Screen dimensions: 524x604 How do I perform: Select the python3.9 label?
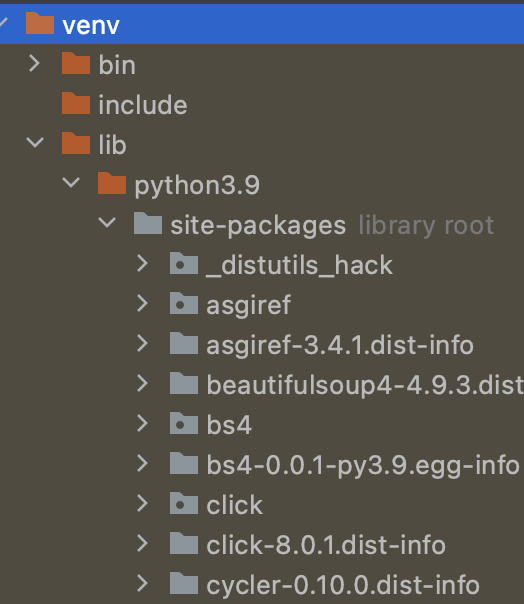[x=197, y=186]
